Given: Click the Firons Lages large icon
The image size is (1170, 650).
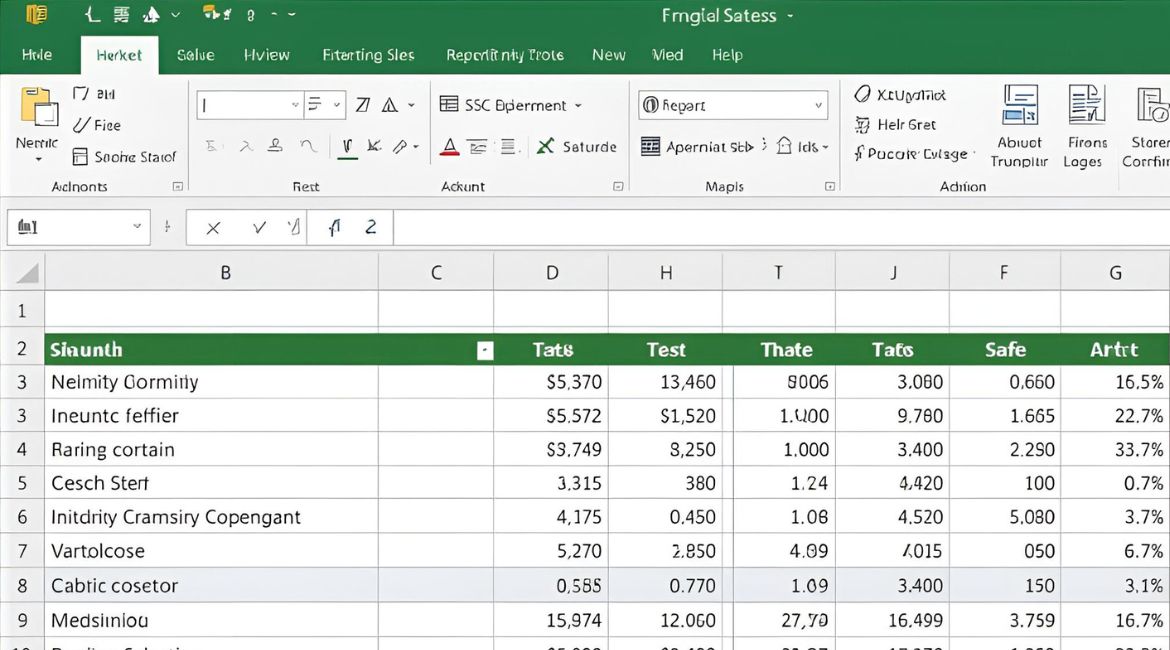Looking at the screenshot, I should 1086,104.
